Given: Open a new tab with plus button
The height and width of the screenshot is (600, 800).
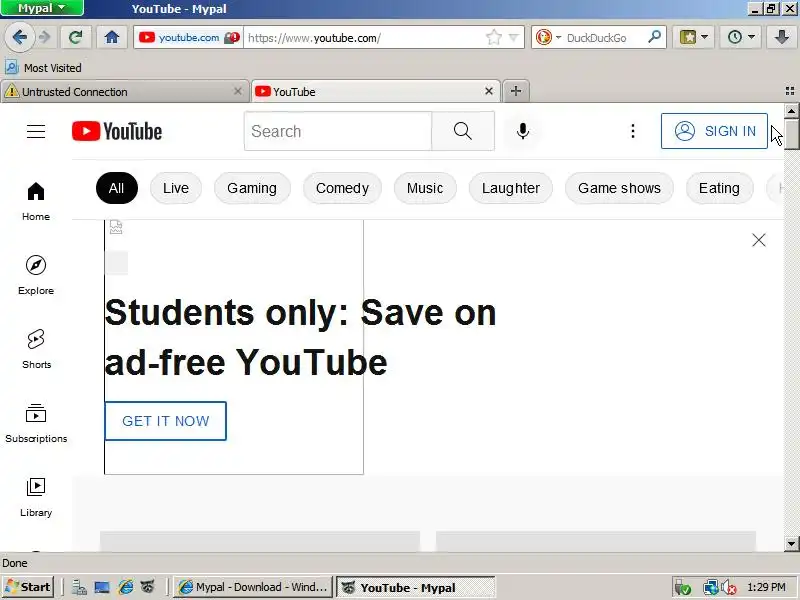Looking at the screenshot, I should (x=516, y=91).
